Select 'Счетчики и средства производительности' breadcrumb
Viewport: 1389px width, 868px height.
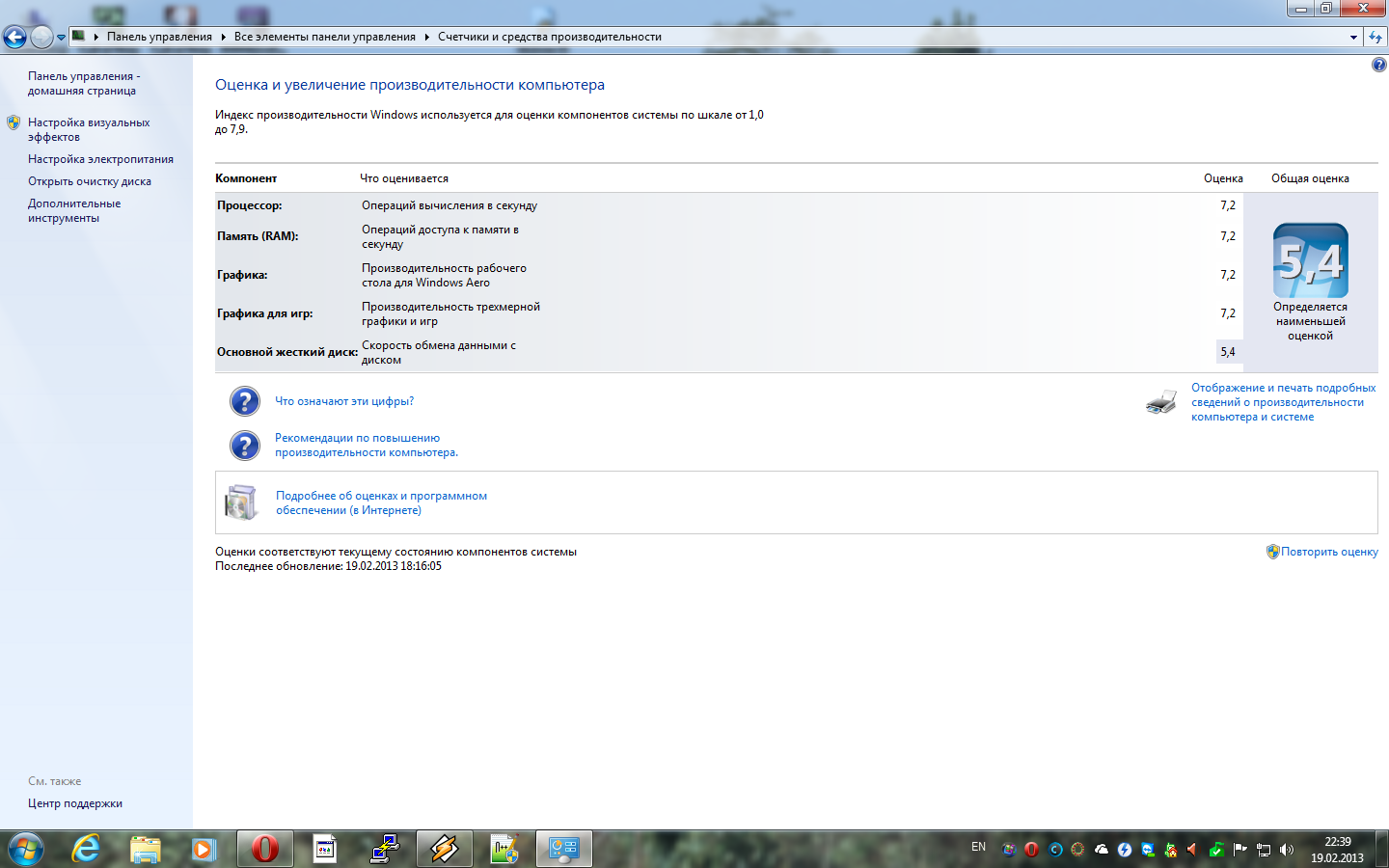click(x=550, y=37)
